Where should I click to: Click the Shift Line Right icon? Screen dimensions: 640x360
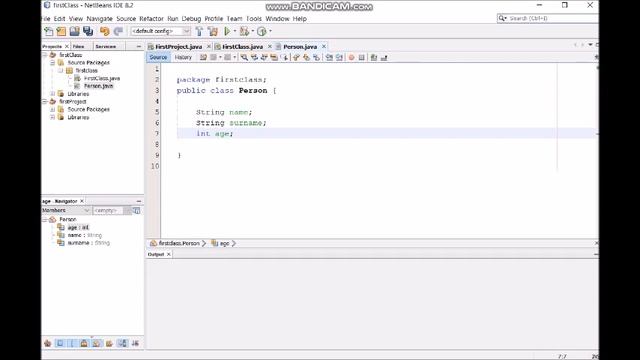[x=339, y=58]
